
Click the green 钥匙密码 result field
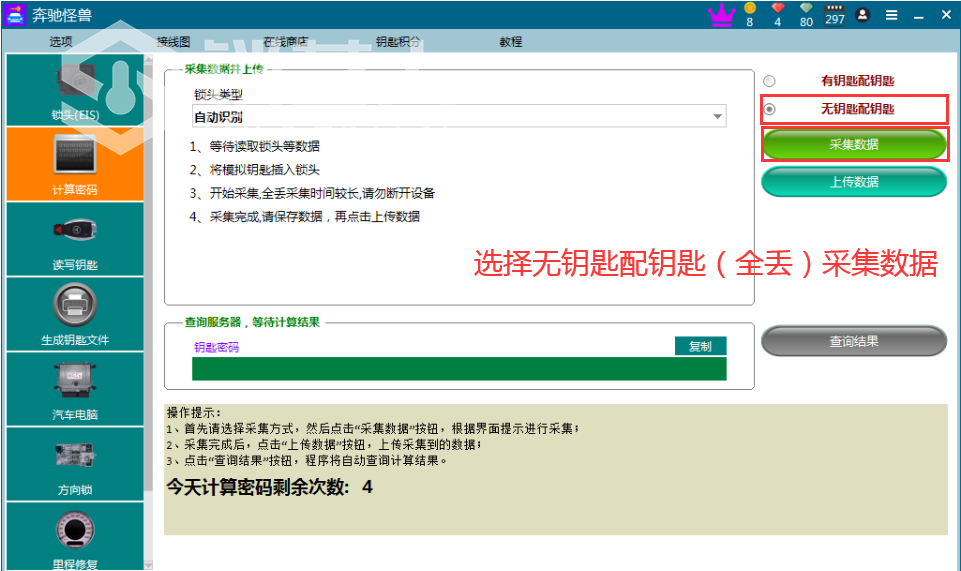(459, 369)
